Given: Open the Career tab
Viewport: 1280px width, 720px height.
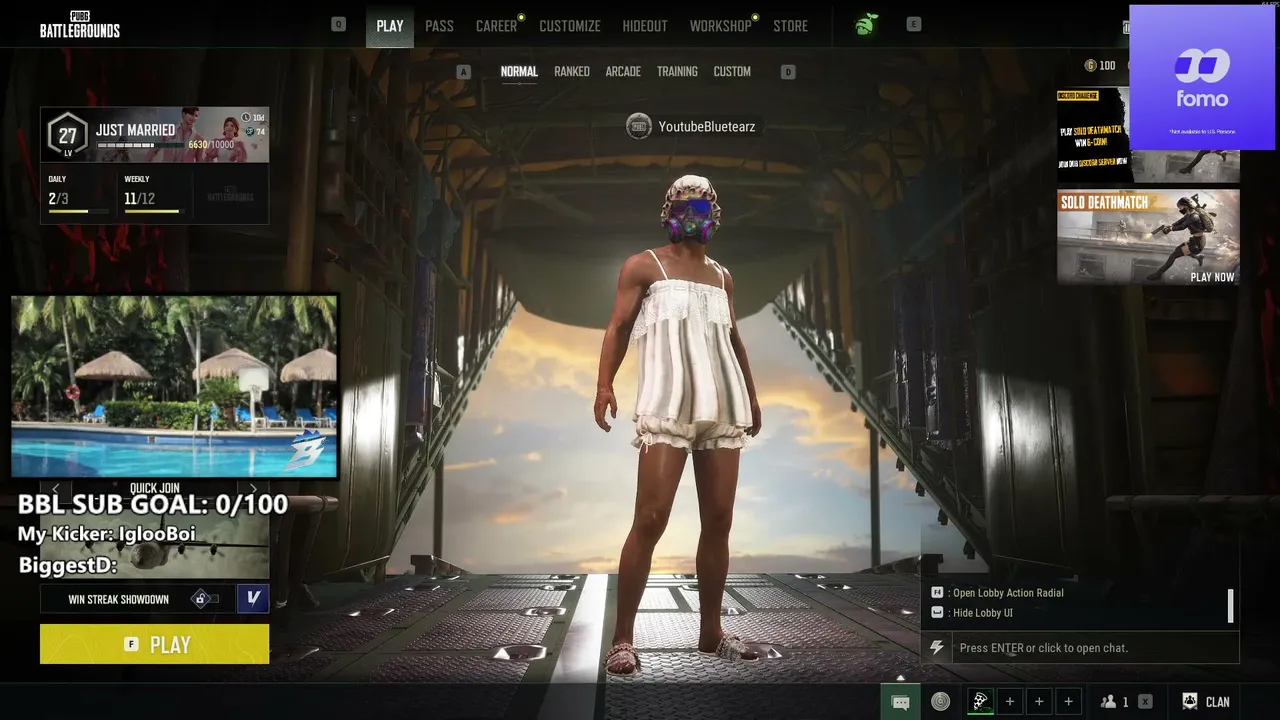Looking at the screenshot, I should 496,26.
